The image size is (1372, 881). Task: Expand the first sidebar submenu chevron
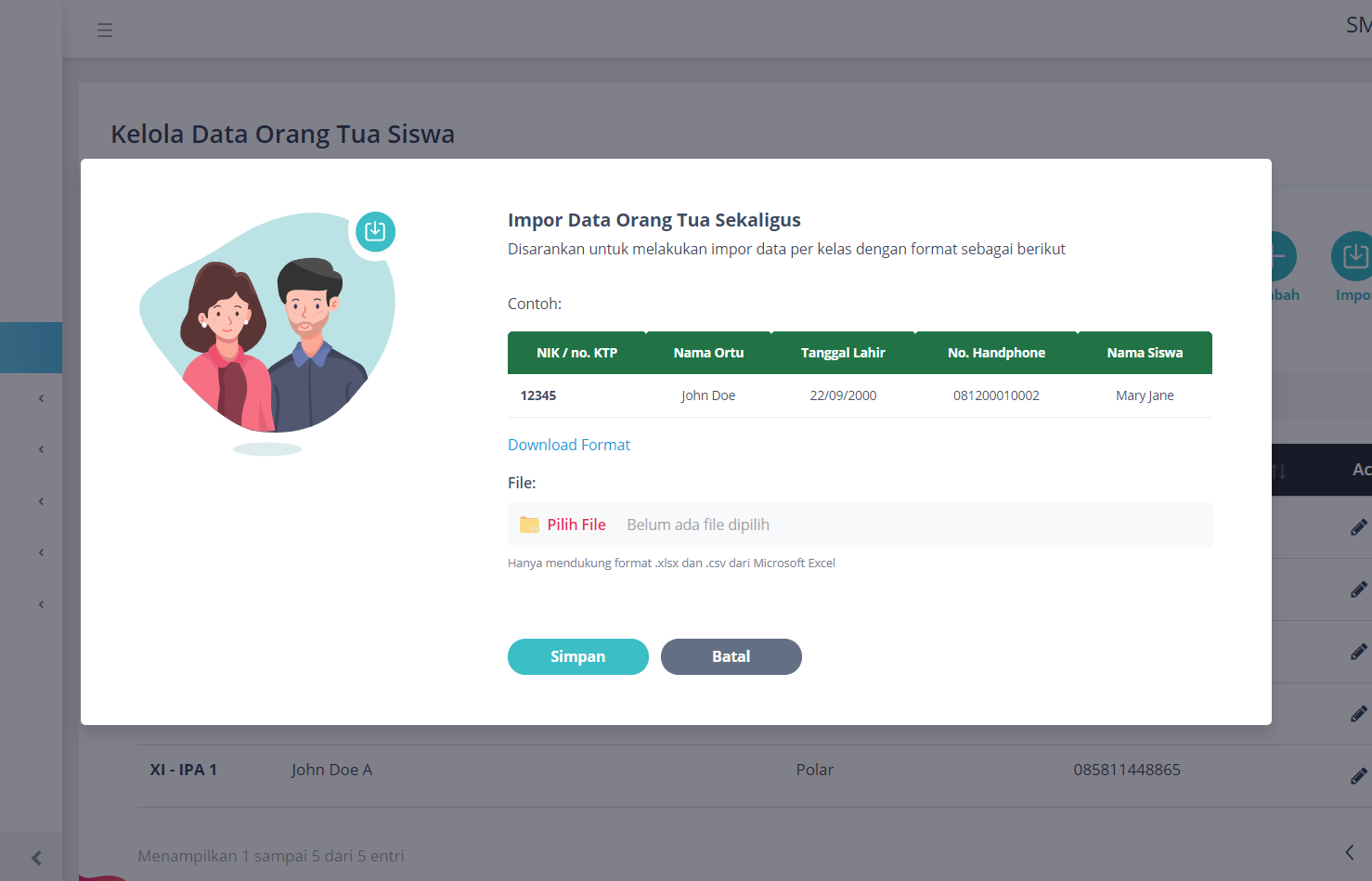click(x=41, y=398)
